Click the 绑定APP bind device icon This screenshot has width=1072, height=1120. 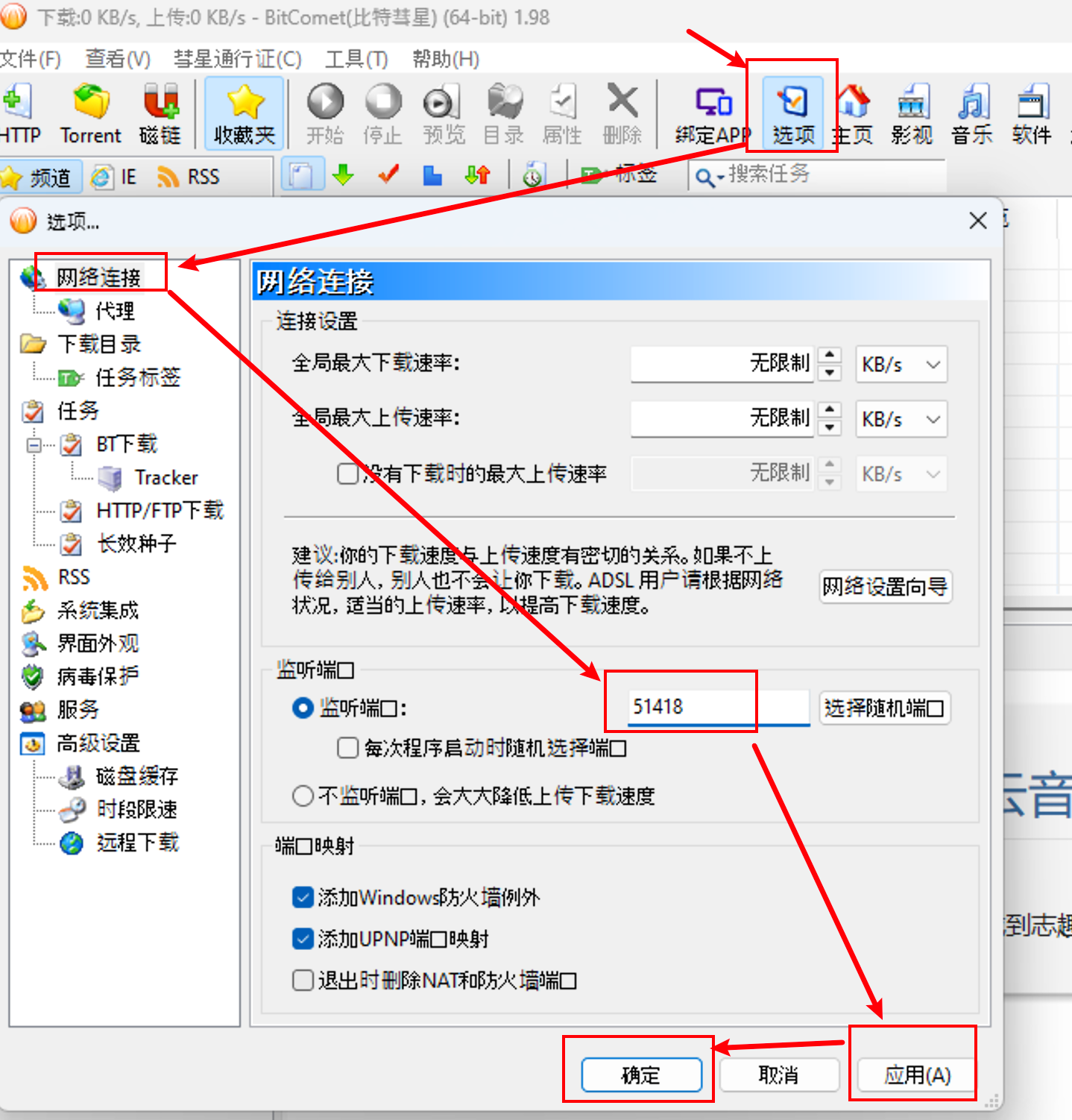(x=713, y=114)
